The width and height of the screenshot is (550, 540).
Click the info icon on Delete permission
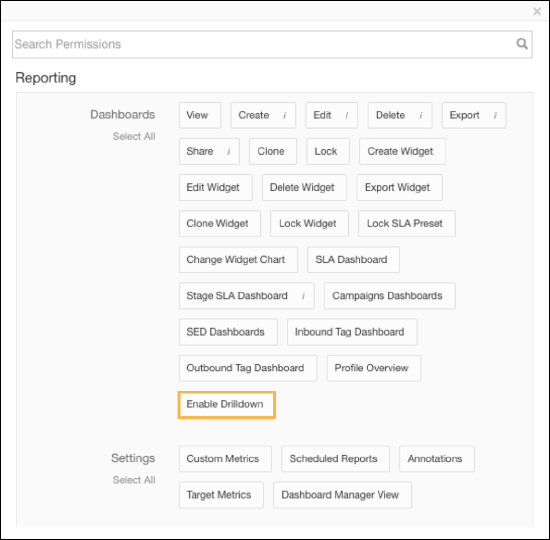click(421, 115)
